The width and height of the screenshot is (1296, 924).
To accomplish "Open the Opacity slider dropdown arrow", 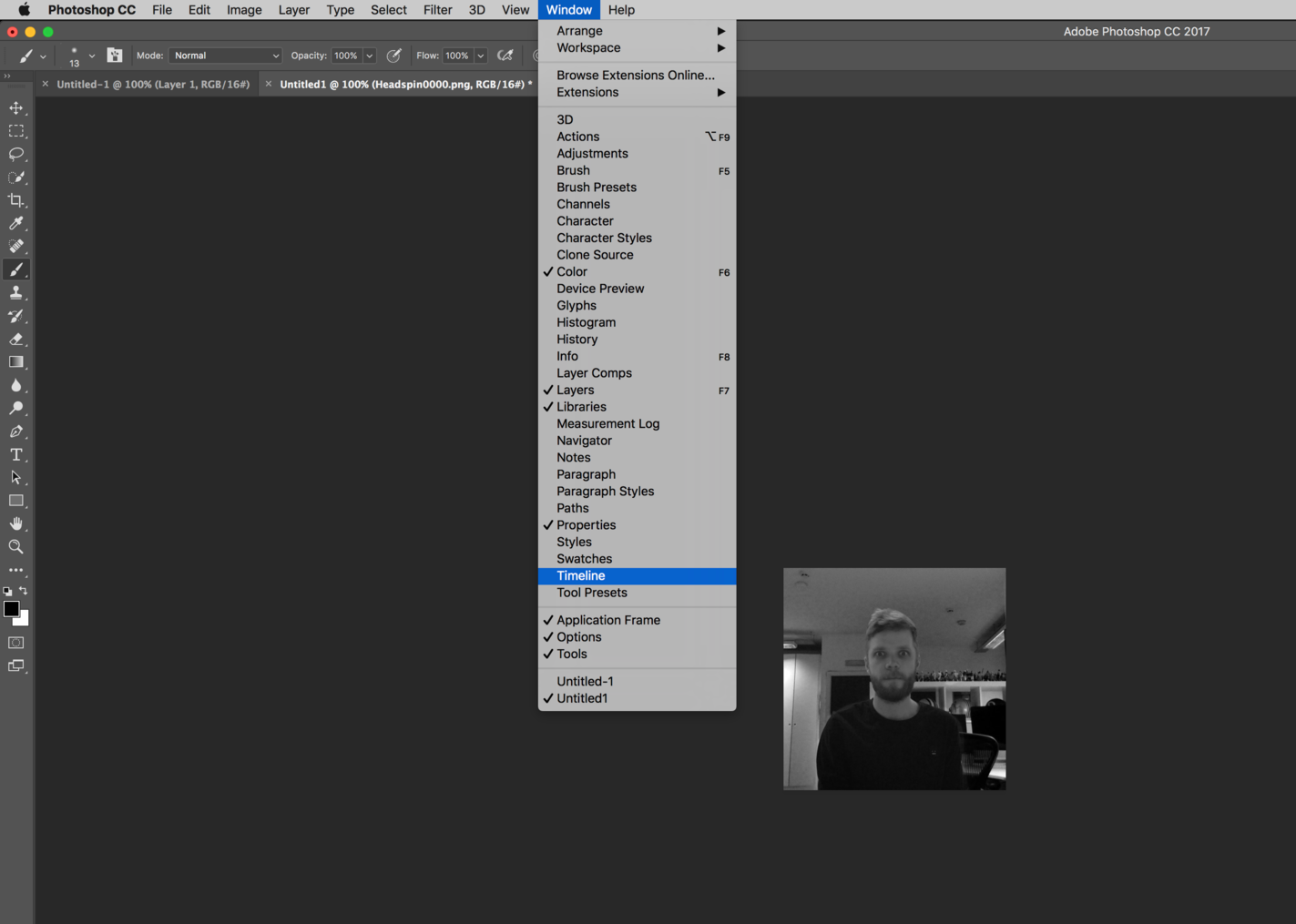I will (369, 56).
